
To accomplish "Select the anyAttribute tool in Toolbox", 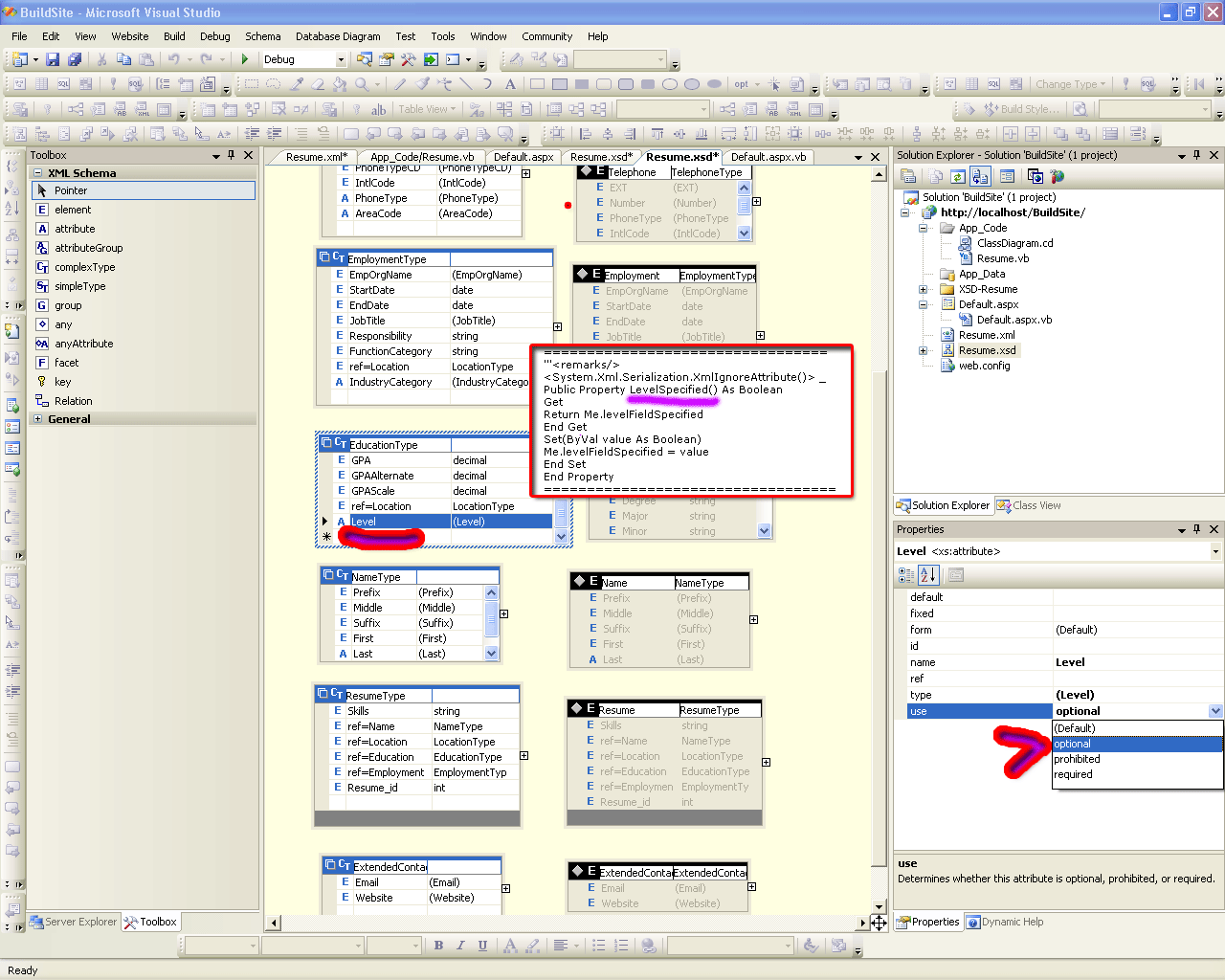I will click(x=144, y=344).
